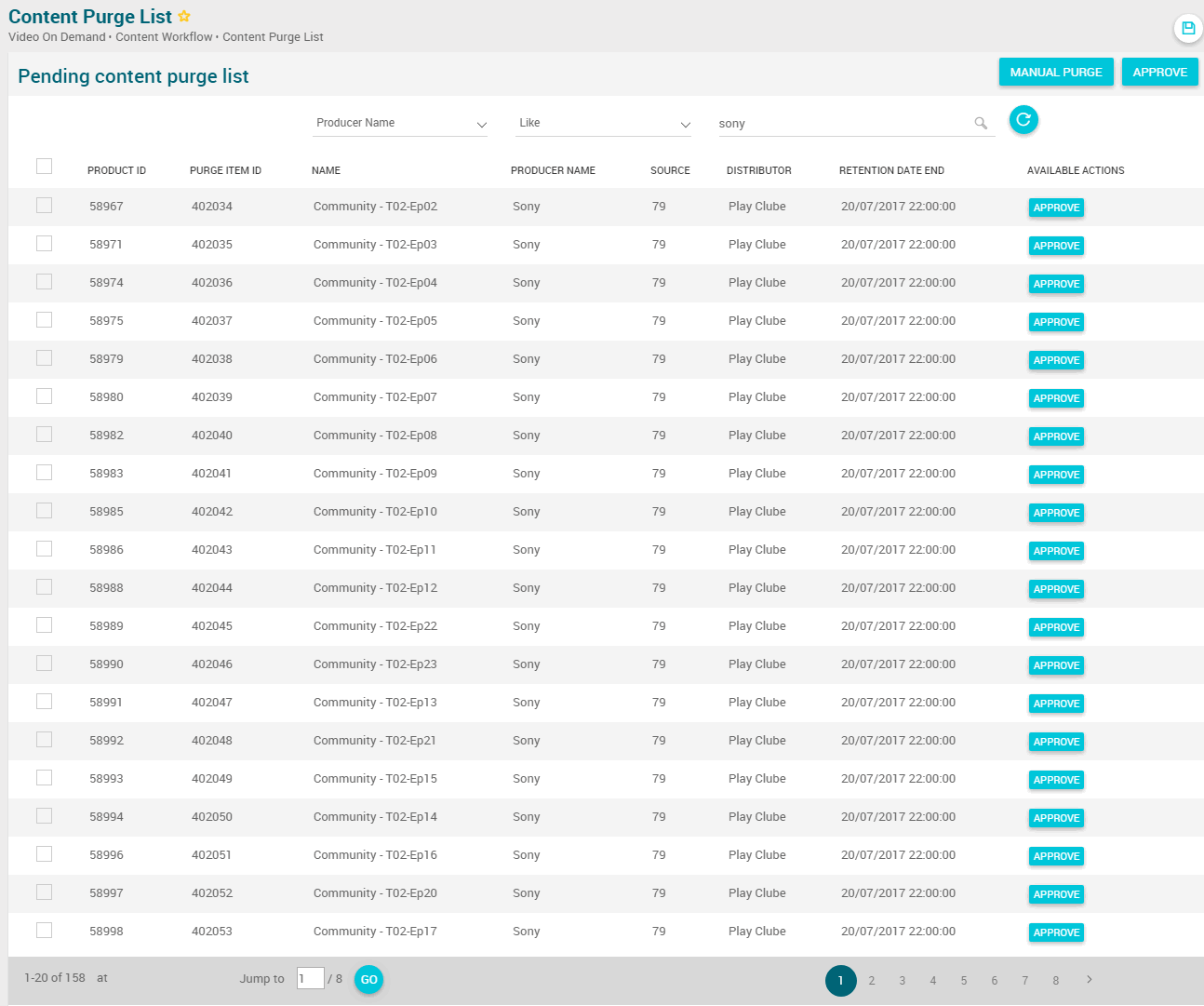Click the Content Workflow breadcrumb
The image size is (1204, 1006).
[x=164, y=37]
